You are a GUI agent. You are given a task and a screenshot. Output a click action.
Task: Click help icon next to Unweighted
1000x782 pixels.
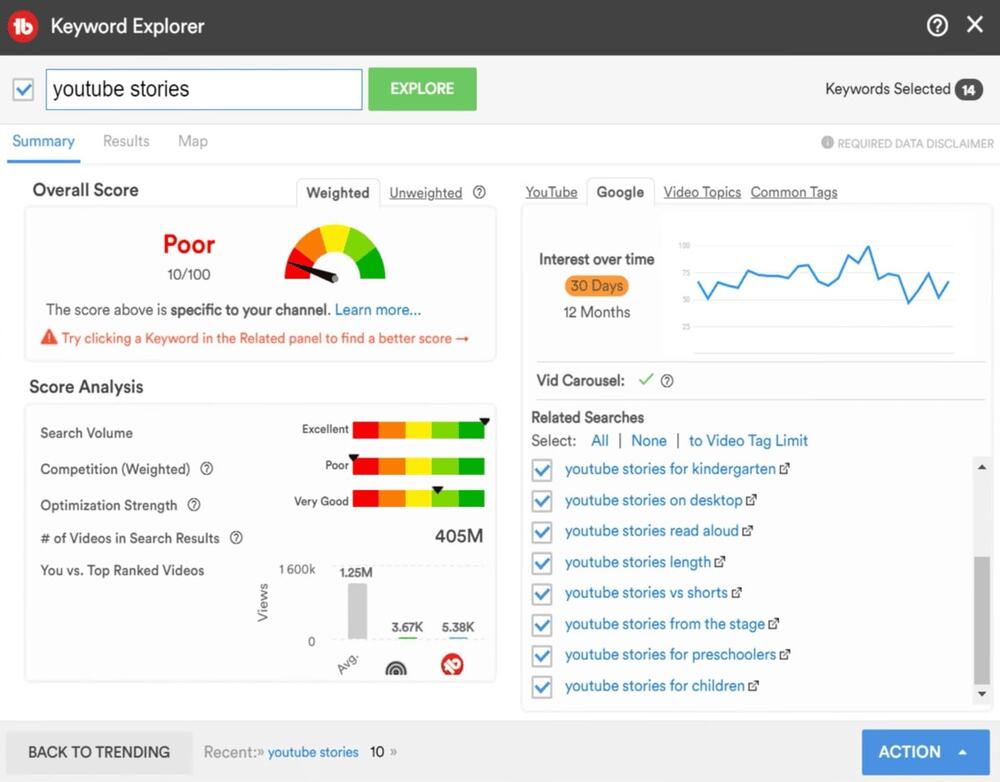[x=480, y=192]
